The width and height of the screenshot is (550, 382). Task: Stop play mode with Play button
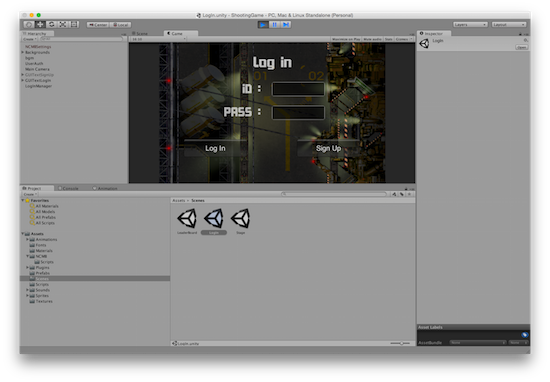click(x=263, y=25)
